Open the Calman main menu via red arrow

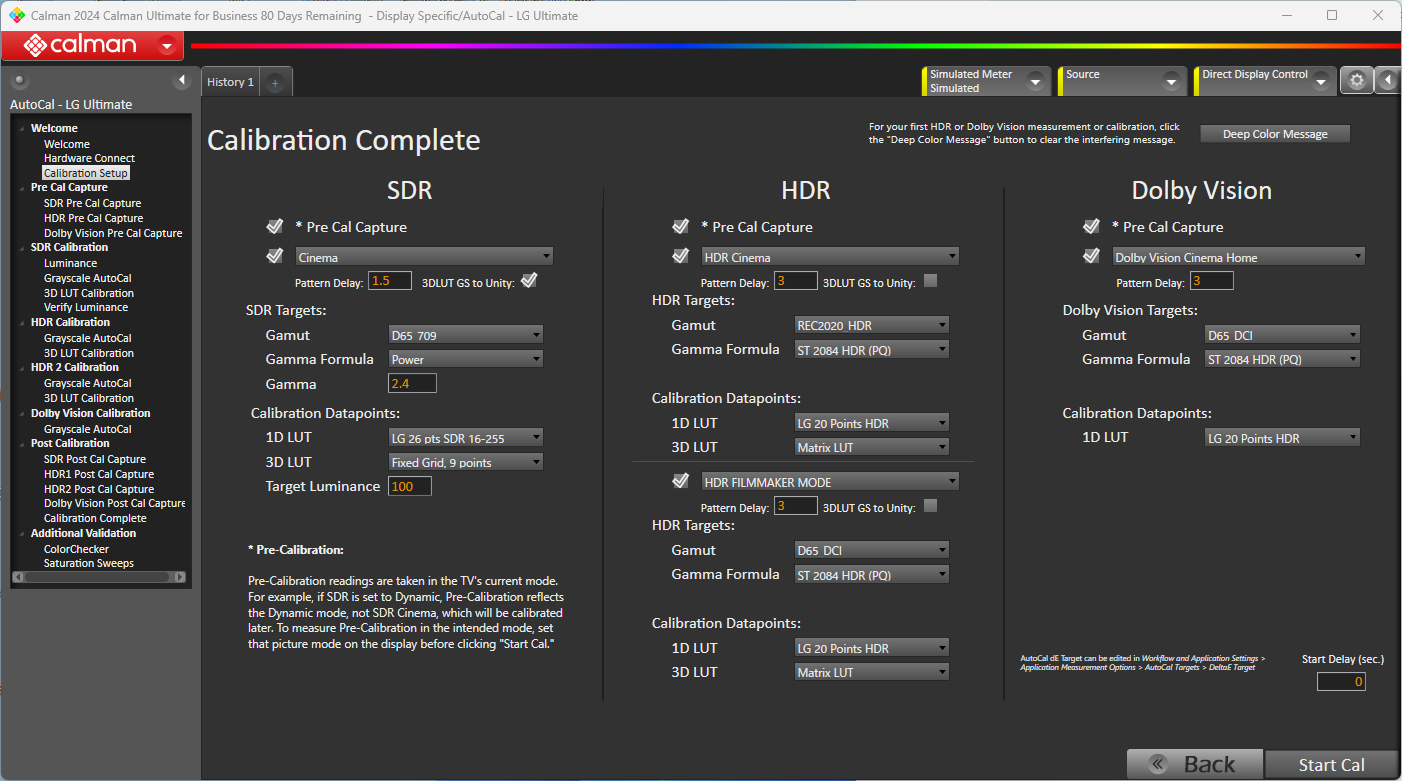168,45
